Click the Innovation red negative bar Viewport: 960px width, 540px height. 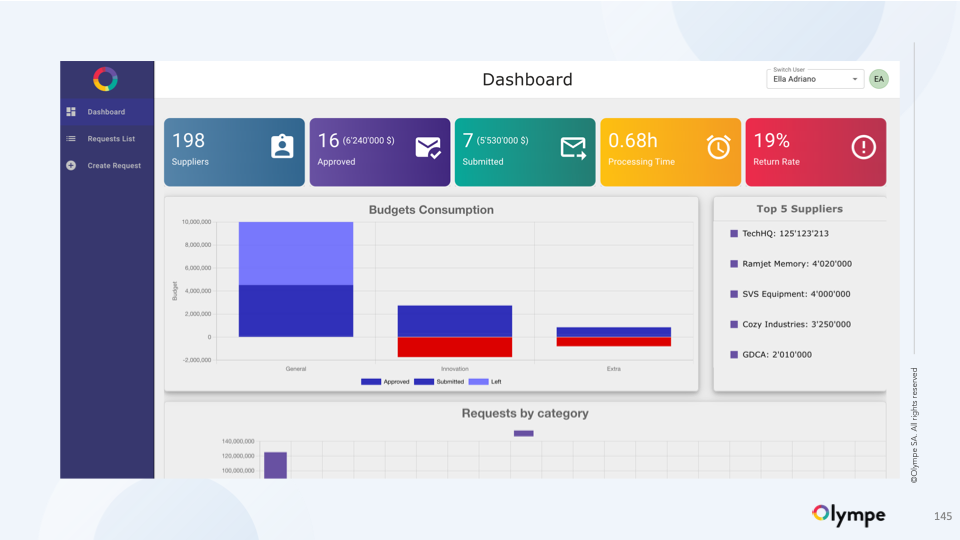coord(455,347)
